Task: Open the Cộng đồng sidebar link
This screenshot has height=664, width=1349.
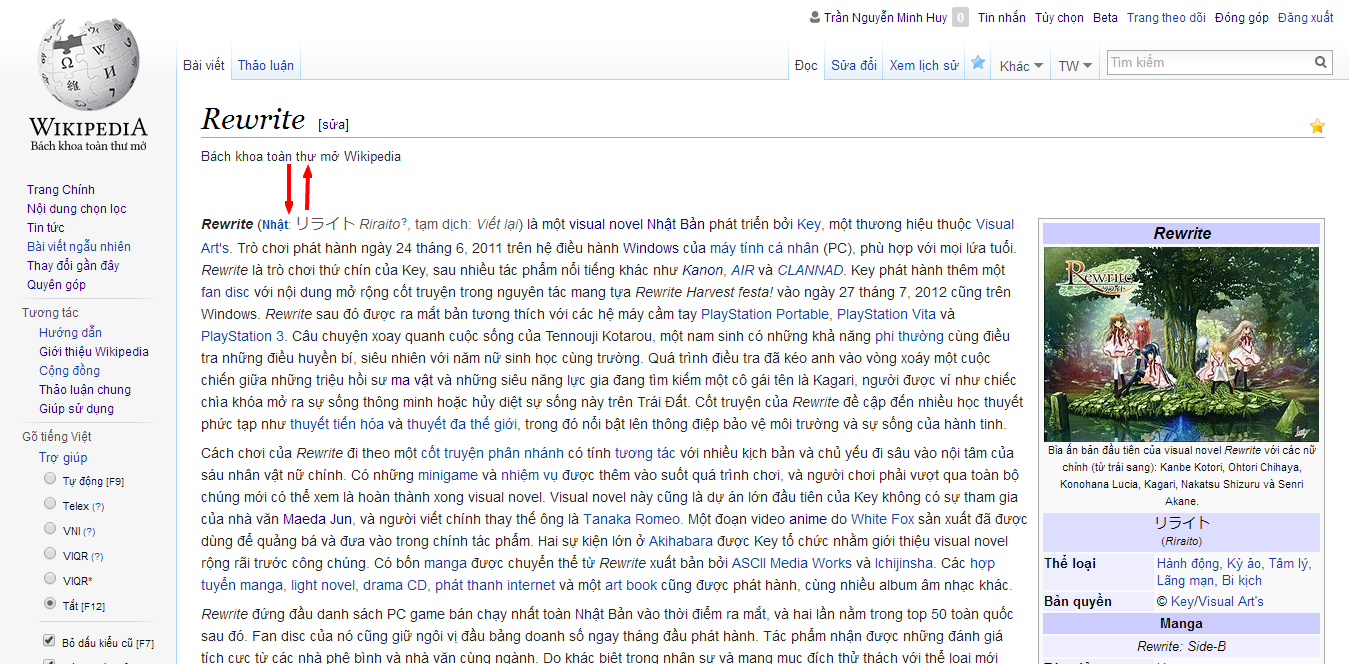Action: point(69,370)
